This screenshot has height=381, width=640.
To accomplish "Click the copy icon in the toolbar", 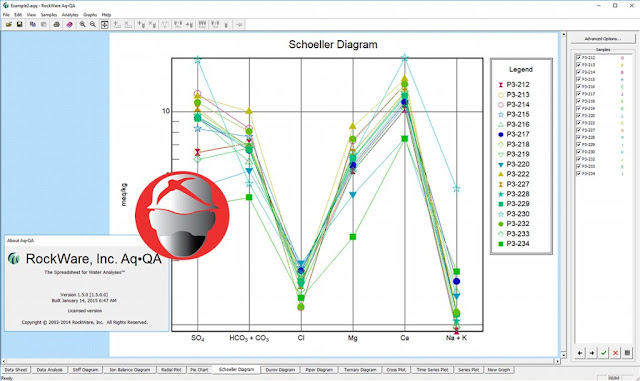I will (33, 25).
